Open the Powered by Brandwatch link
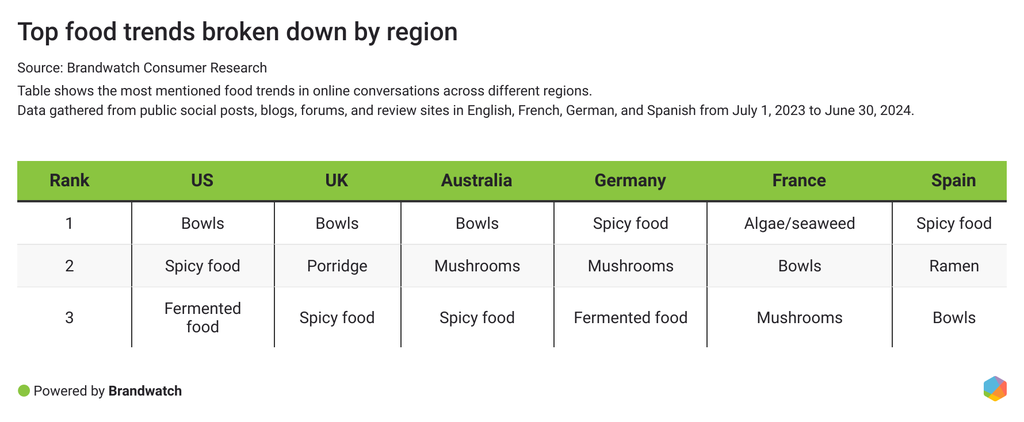 click(x=108, y=391)
